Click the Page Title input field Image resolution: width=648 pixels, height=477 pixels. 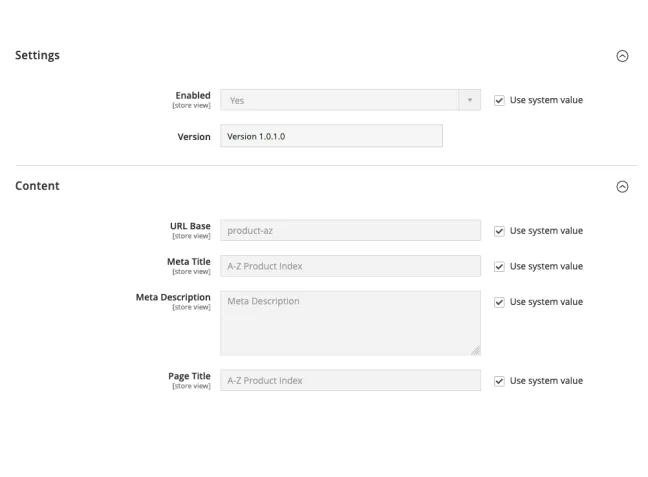pos(350,381)
